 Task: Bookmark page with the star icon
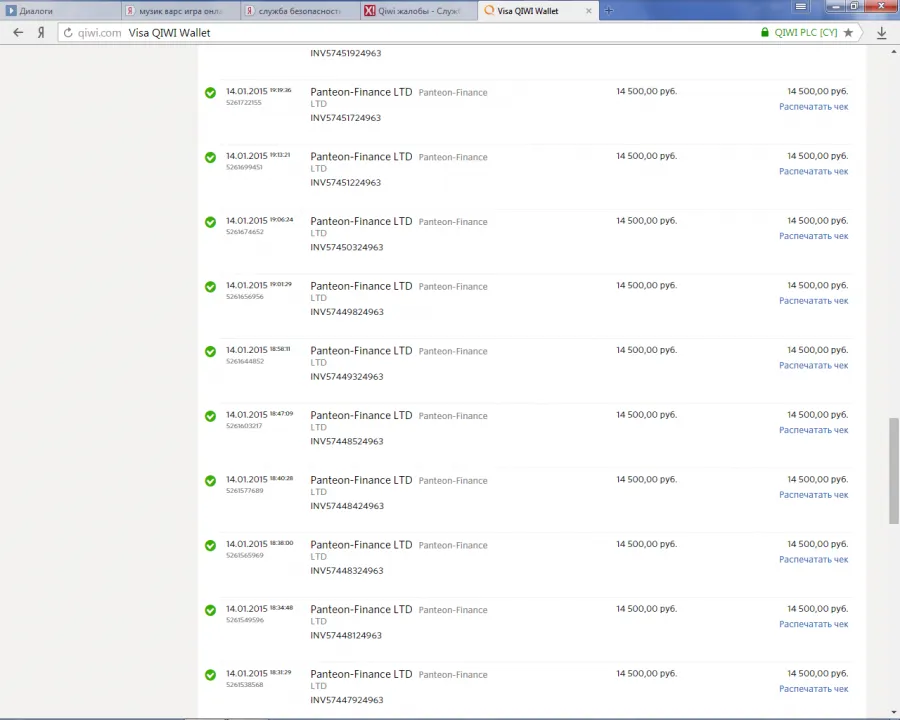click(x=848, y=33)
